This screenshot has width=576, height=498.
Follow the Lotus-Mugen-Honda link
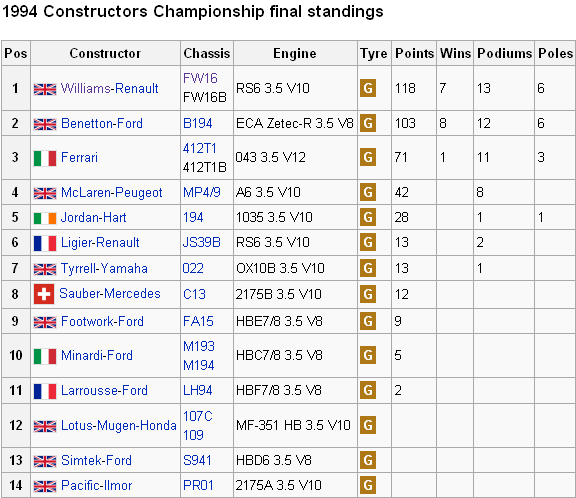[x=119, y=425]
